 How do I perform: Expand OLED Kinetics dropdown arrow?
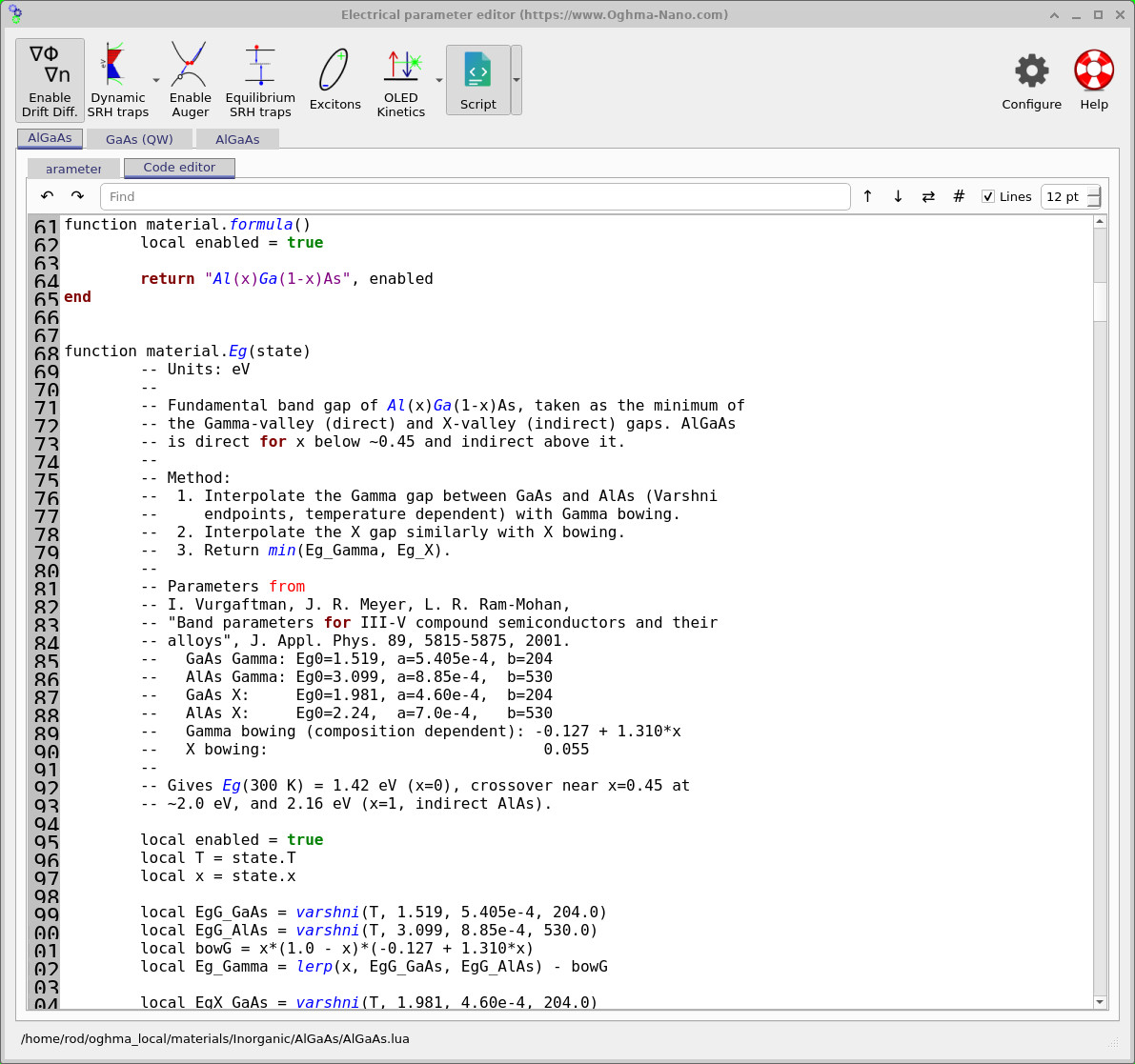438,80
